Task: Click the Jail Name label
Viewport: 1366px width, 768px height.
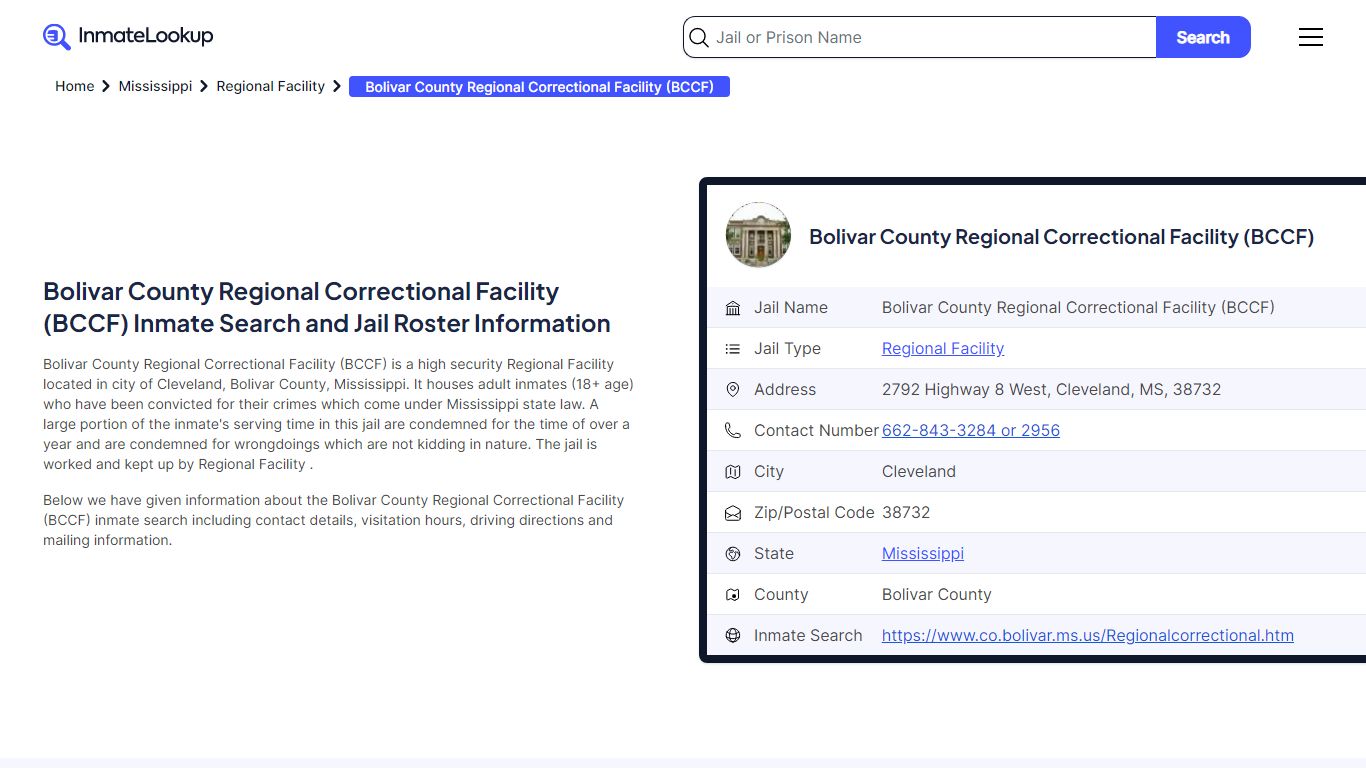Action: point(791,307)
